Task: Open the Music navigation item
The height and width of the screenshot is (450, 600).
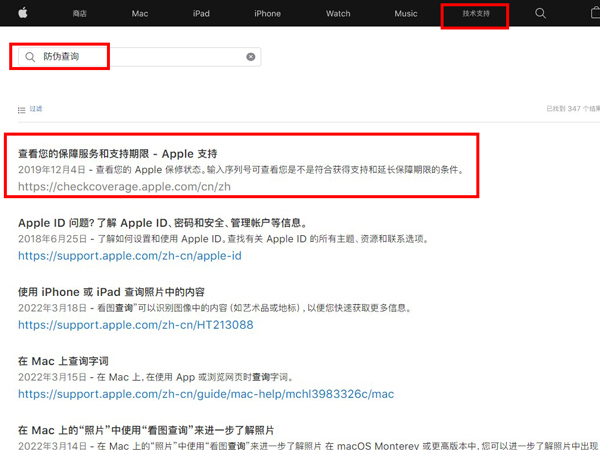Action: click(x=406, y=14)
